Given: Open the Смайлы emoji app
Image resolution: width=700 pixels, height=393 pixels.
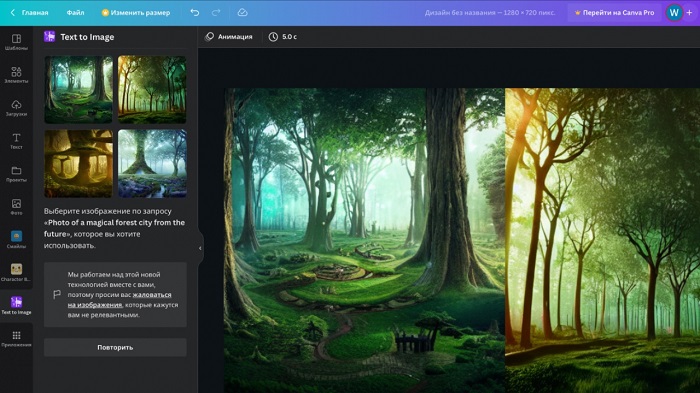Looking at the screenshot, I should 16,240.
